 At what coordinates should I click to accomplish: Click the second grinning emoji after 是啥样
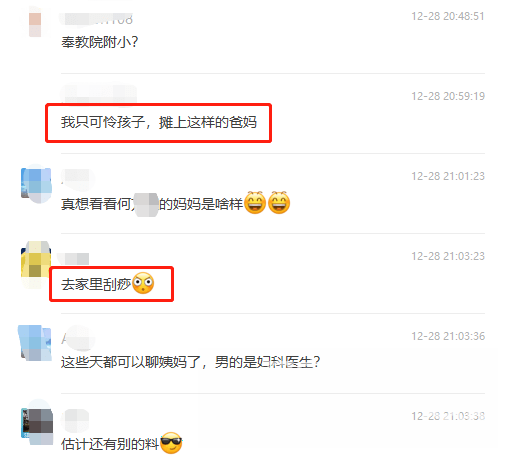tap(279, 202)
